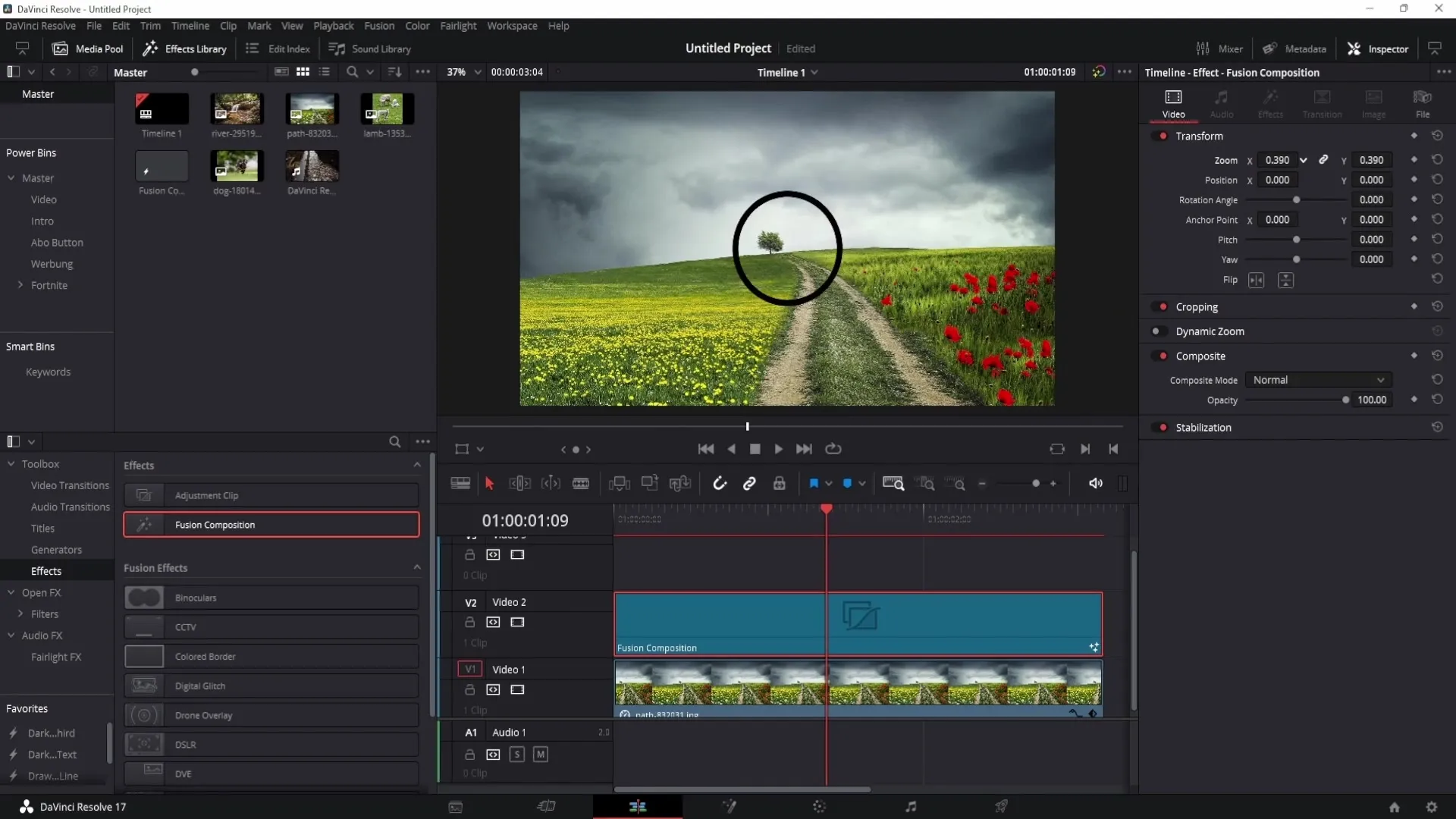Toggle Video 2 track lock icon
Image resolution: width=1456 pixels, height=819 pixels.
tap(470, 622)
